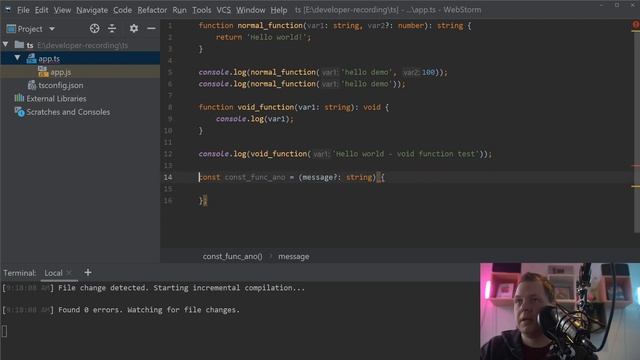Switch to the Local terminal tab
Viewport: 640px width, 360px height.
click(53, 273)
